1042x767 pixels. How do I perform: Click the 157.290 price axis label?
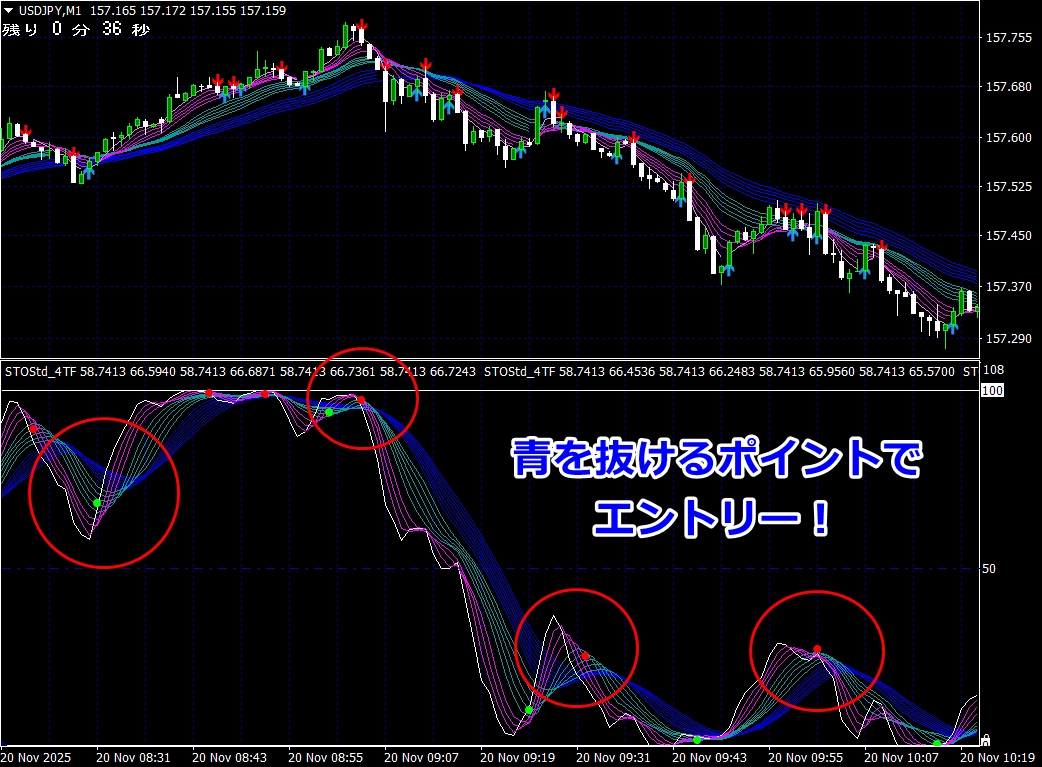click(x=1009, y=338)
